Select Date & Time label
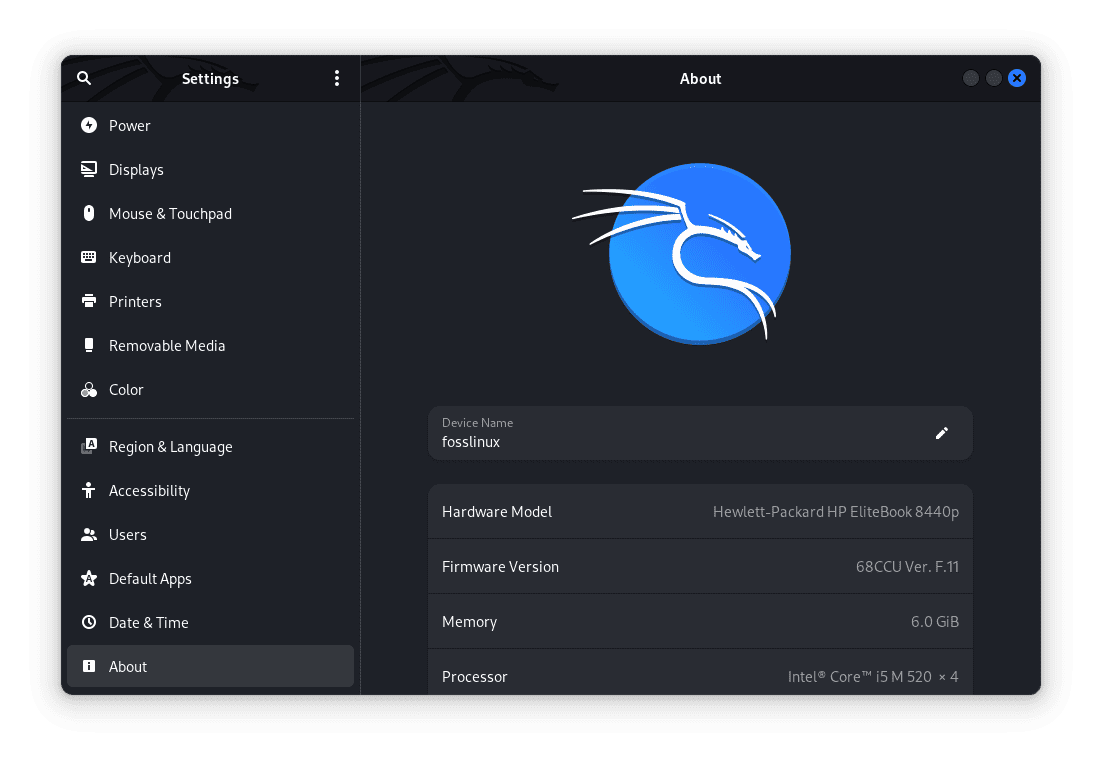 [x=148, y=623]
